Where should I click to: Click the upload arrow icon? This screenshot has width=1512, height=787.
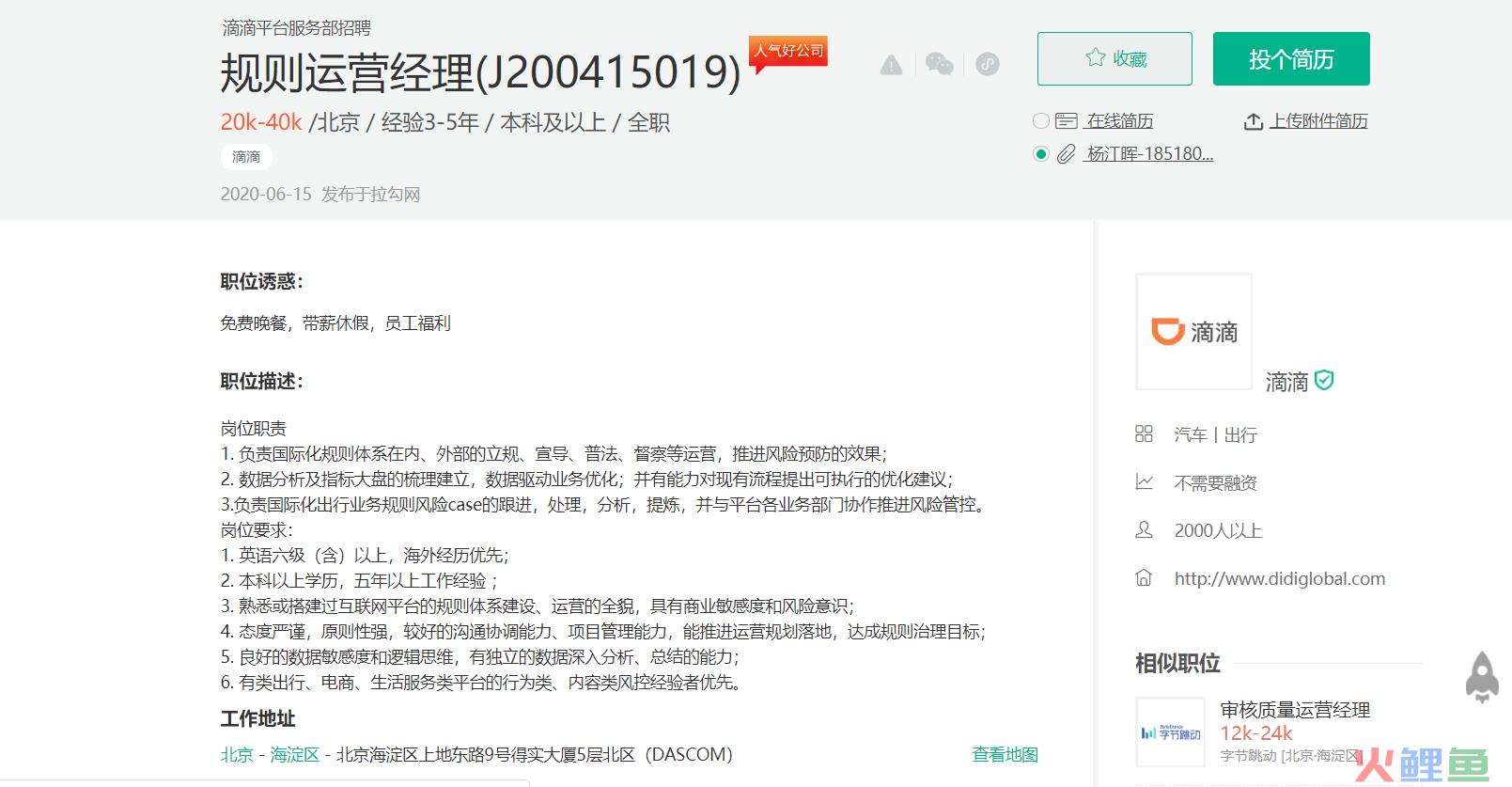pos(1253,121)
